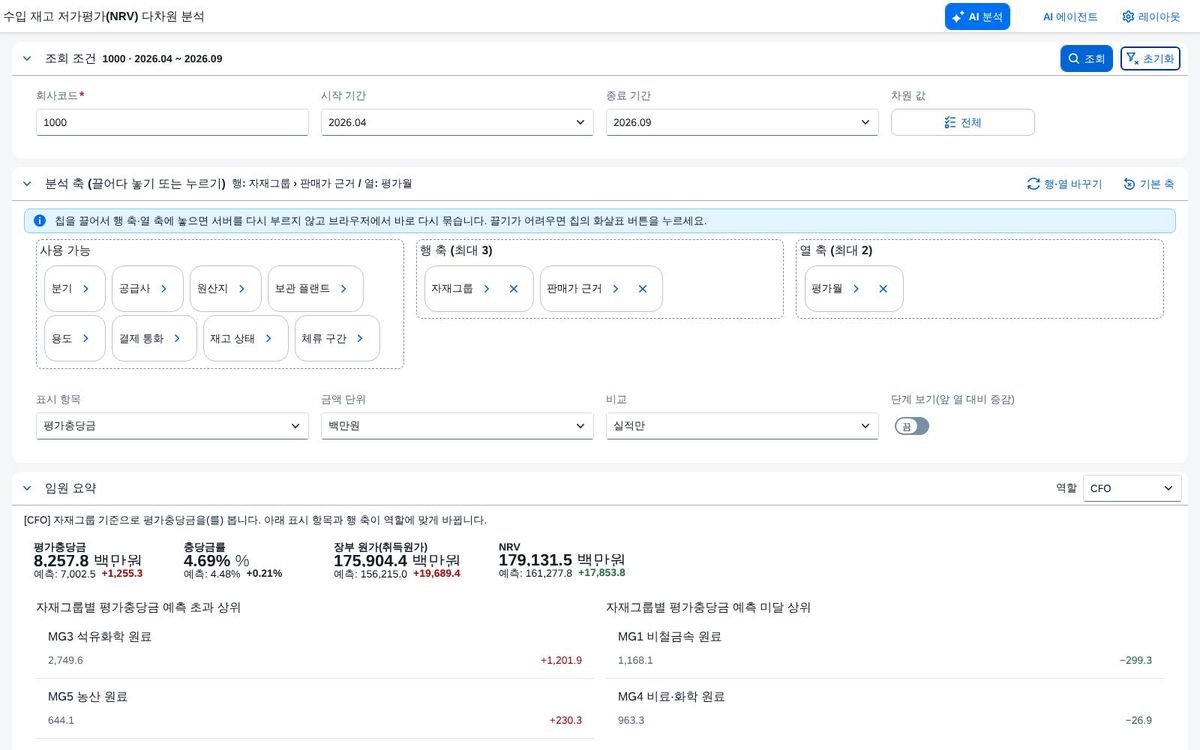Toggle 단계 보기 switch
This screenshot has width=1200, height=750.
click(912, 426)
